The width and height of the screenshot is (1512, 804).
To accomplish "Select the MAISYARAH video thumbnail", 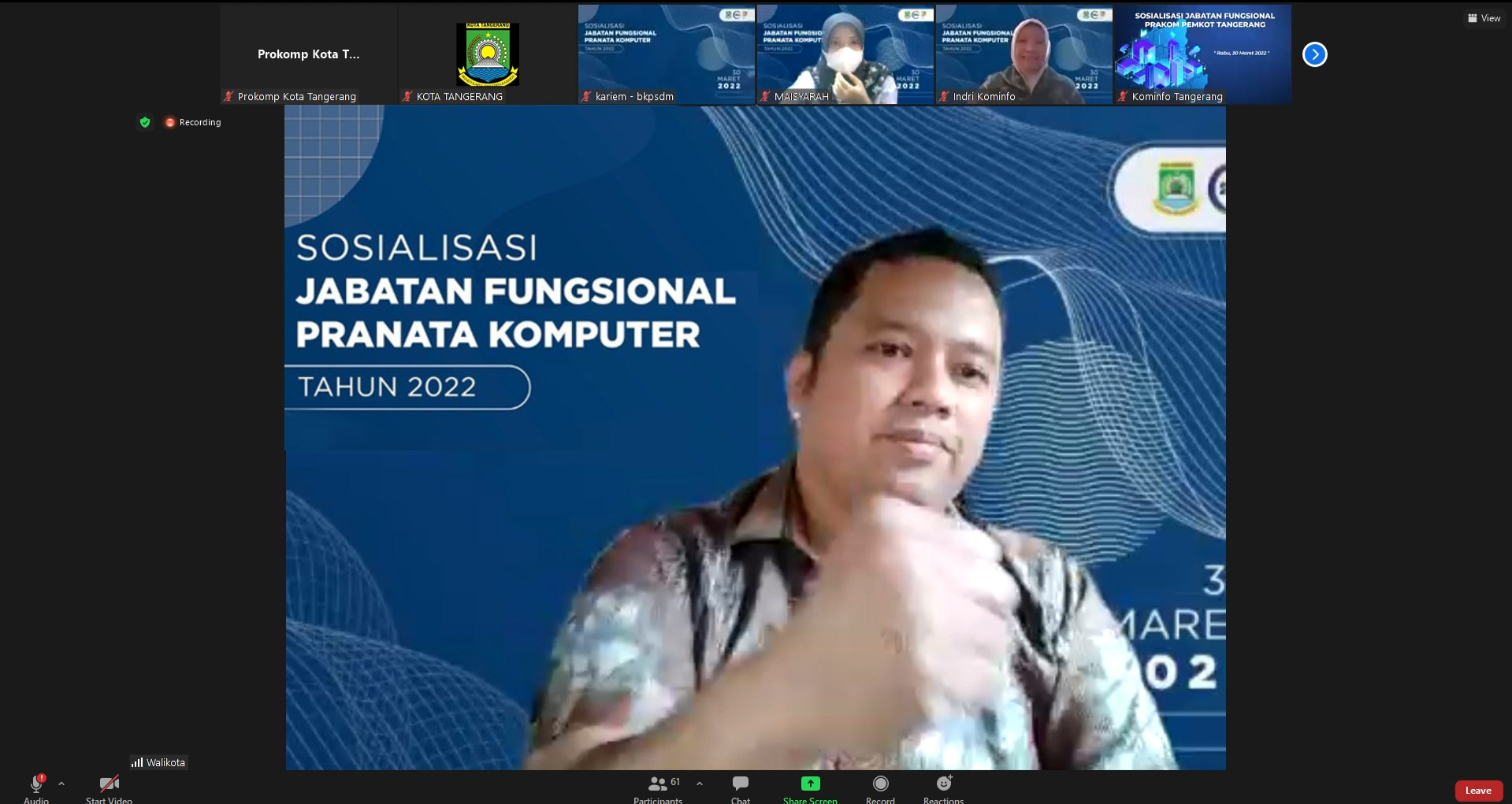I will pos(845,54).
